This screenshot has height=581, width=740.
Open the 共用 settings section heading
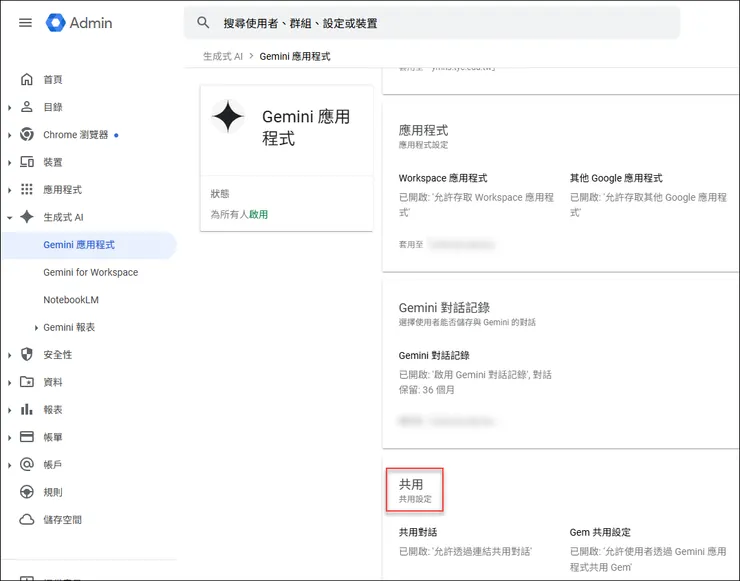coord(411,484)
